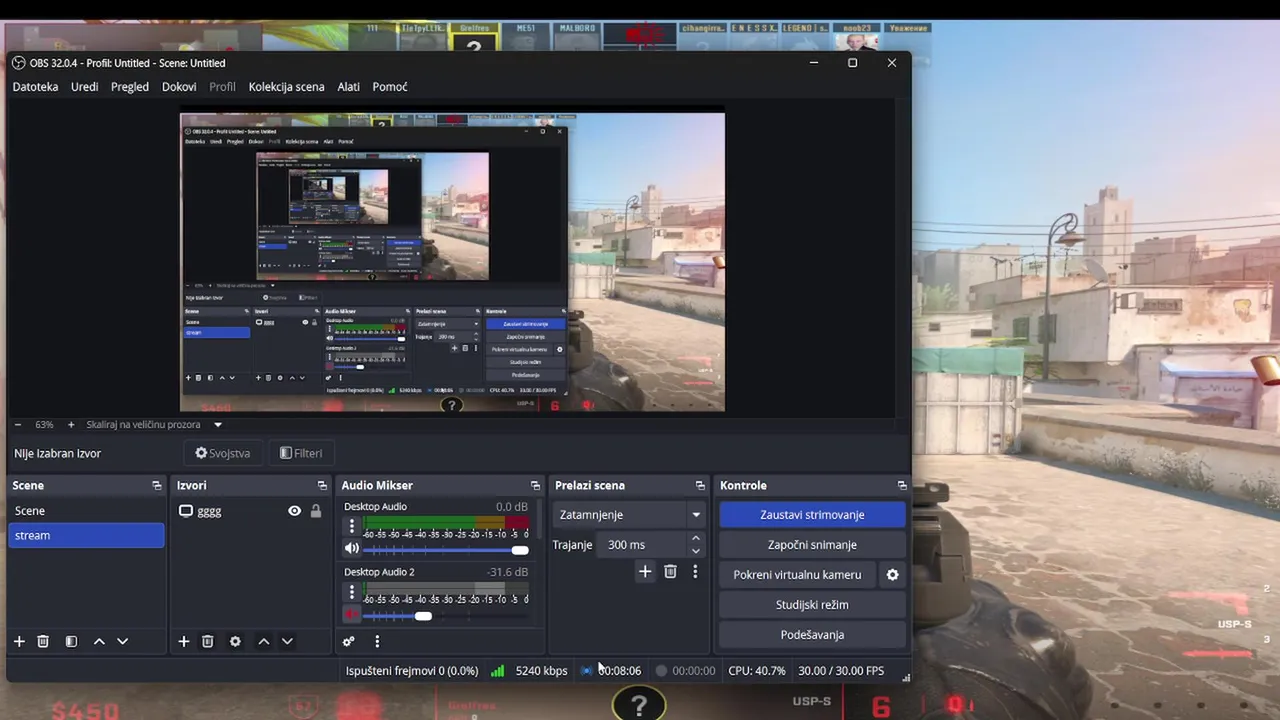Click Pokreni virtualnu kameru
This screenshot has height=720, width=1280.
point(797,574)
